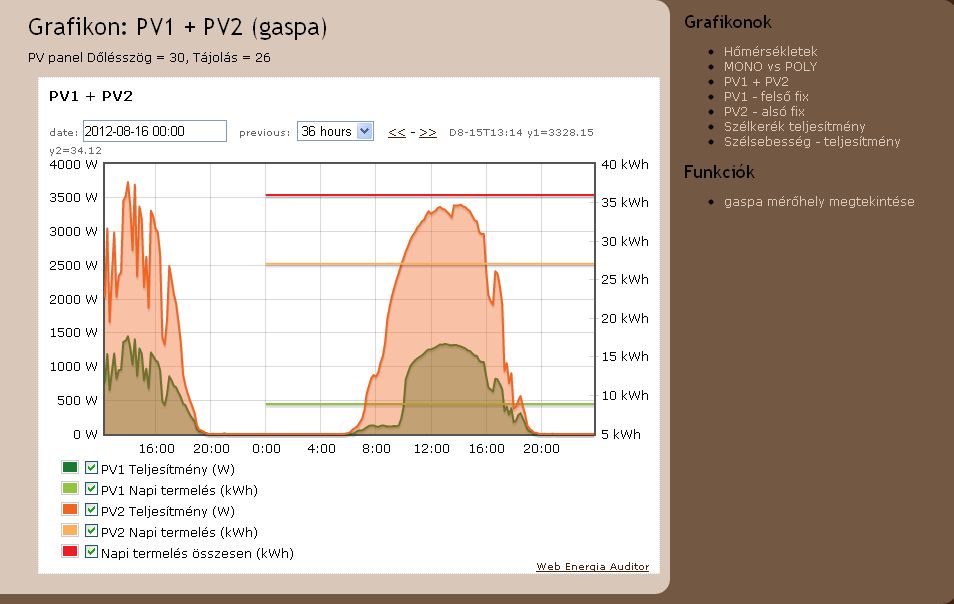Viewport: 954px width, 604px height.
Task: Go to next period with >> link
Action: 428,132
